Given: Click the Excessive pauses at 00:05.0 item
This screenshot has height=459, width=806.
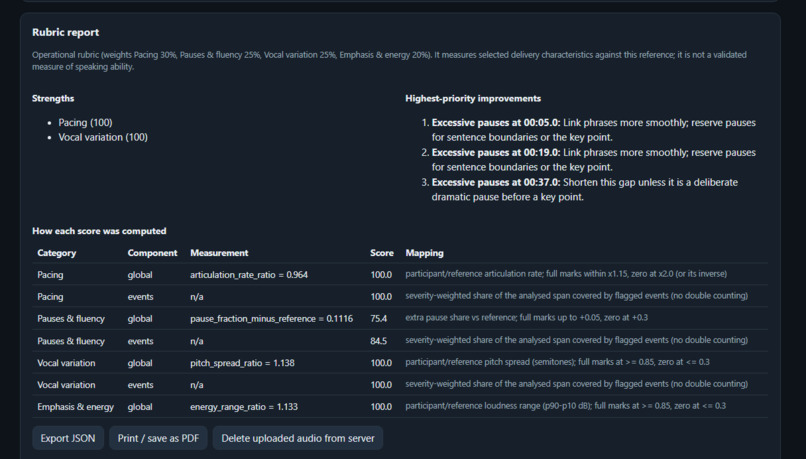Looking at the screenshot, I should 594,130.
